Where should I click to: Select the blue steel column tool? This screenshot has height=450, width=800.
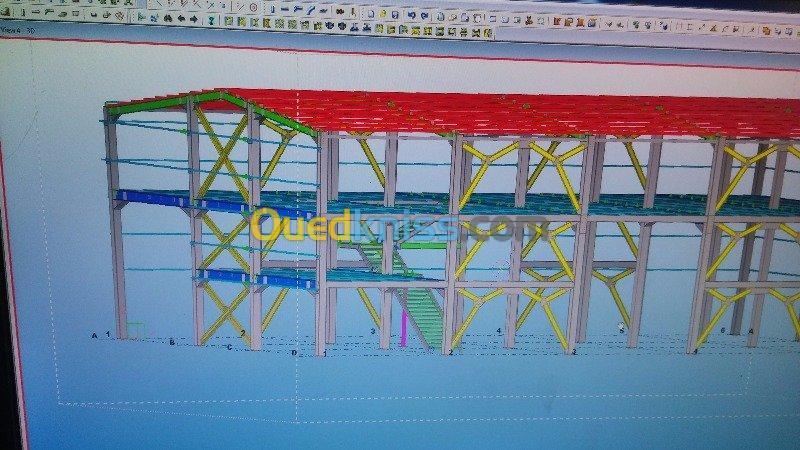coord(272,9)
